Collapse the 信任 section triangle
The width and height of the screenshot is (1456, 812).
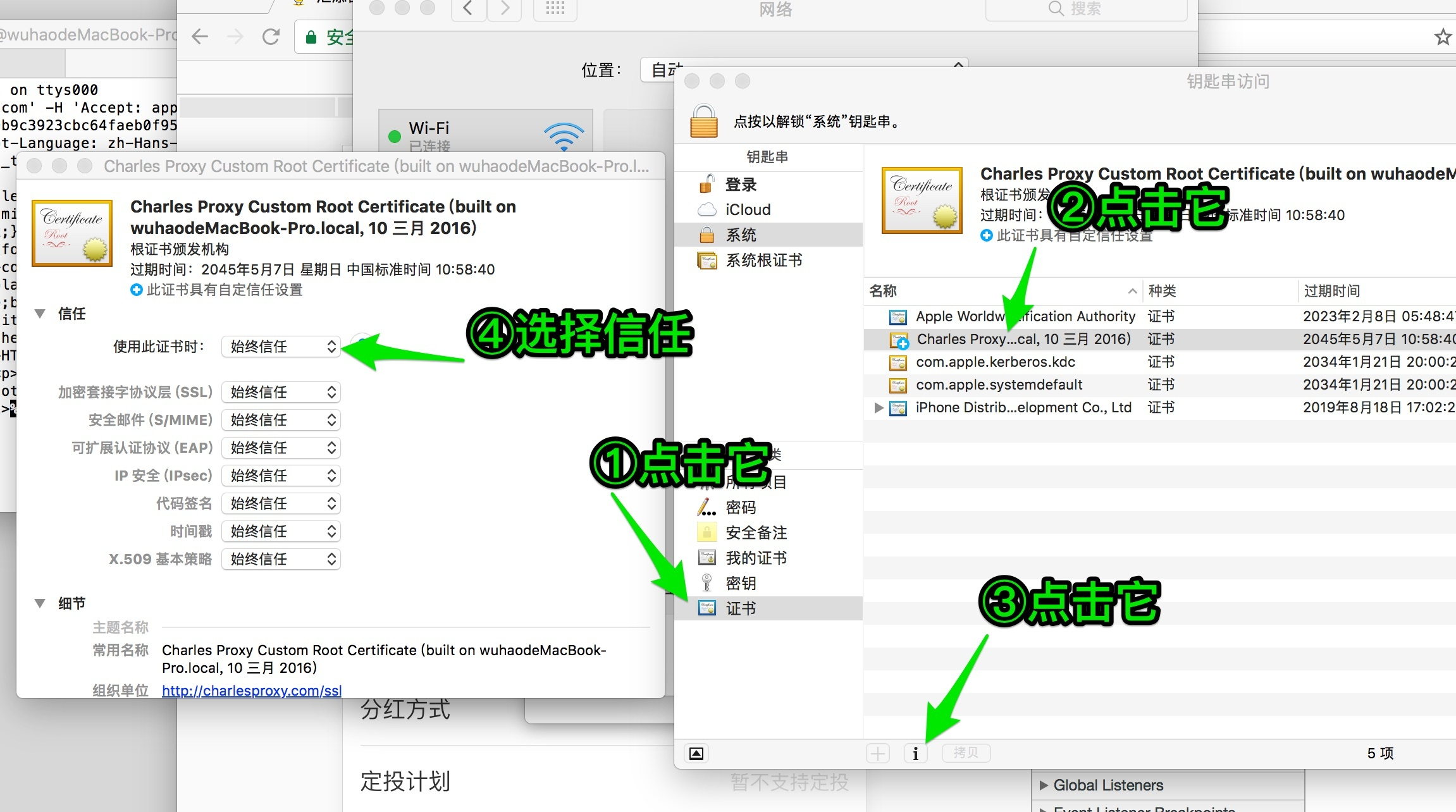coord(40,314)
